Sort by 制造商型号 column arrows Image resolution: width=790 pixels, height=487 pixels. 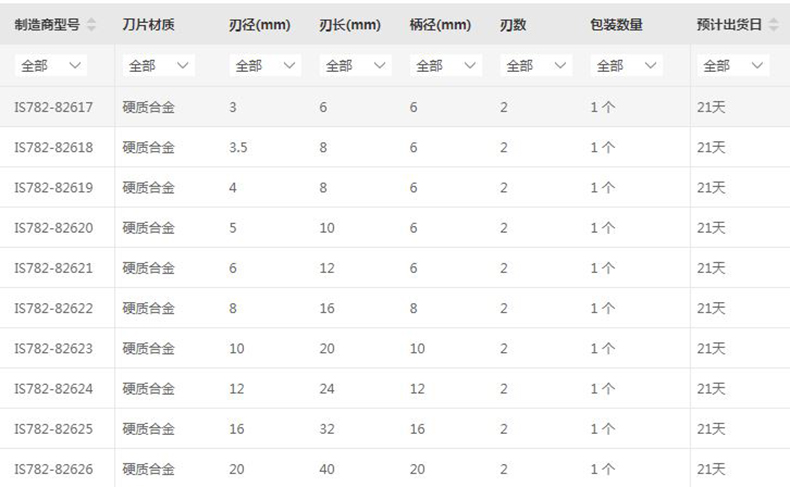(x=91, y=24)
